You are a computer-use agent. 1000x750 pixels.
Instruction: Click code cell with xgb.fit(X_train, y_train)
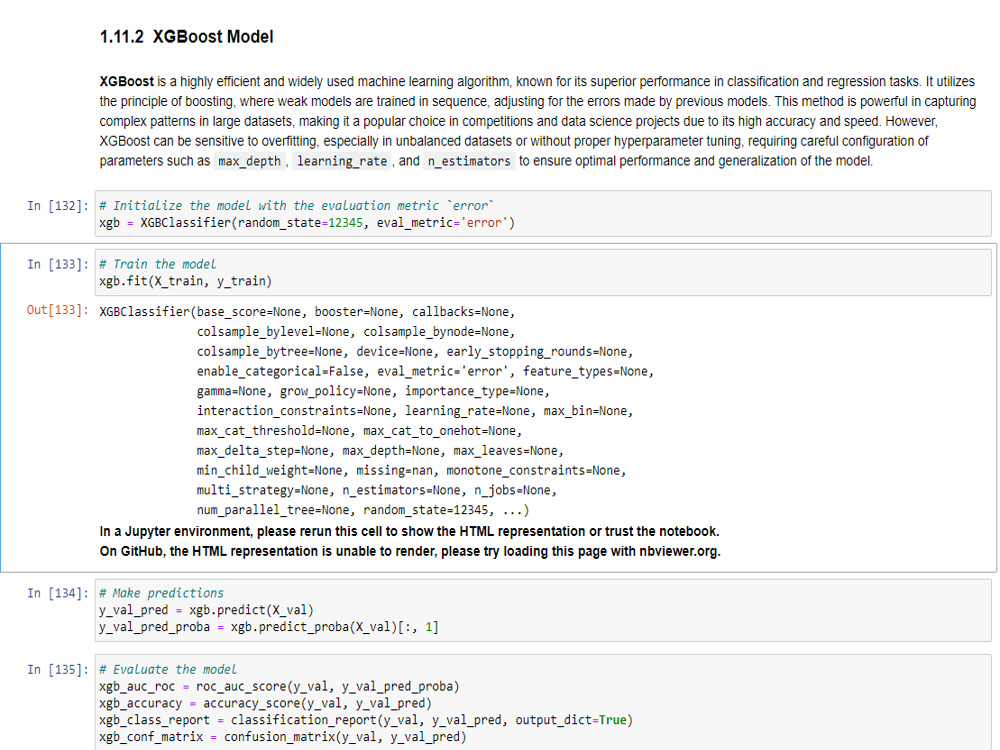point(543,272)
